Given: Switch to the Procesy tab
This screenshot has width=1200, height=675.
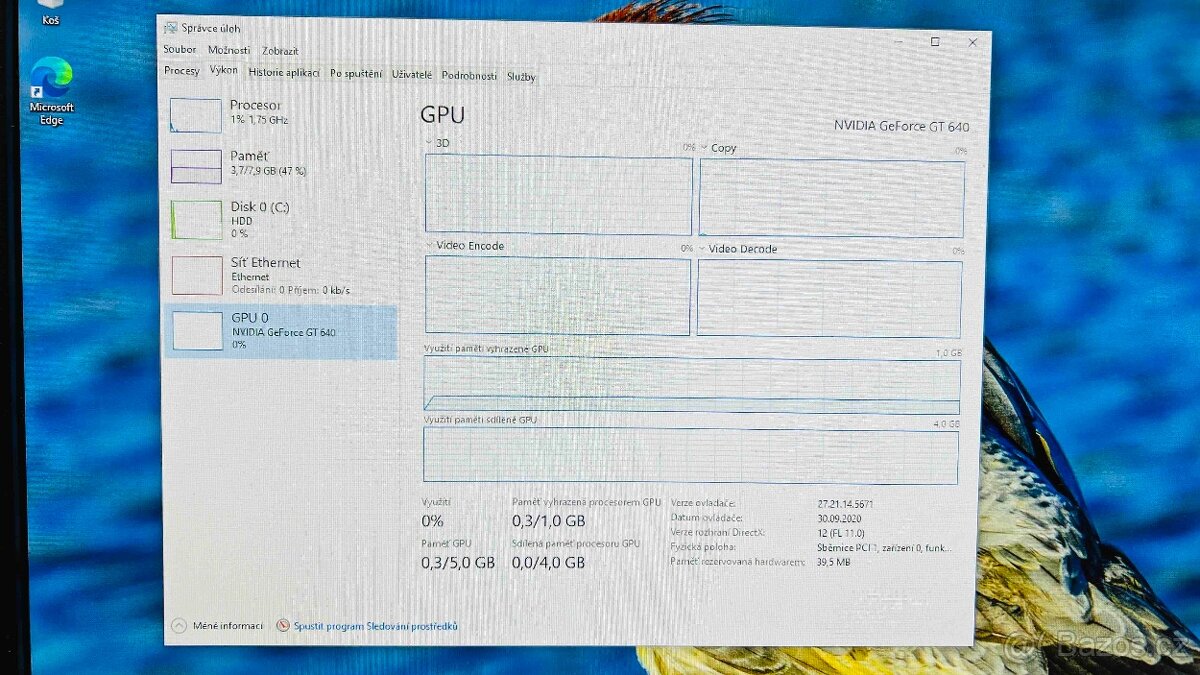Looking at the screenshot, I should tap(182, 72).
